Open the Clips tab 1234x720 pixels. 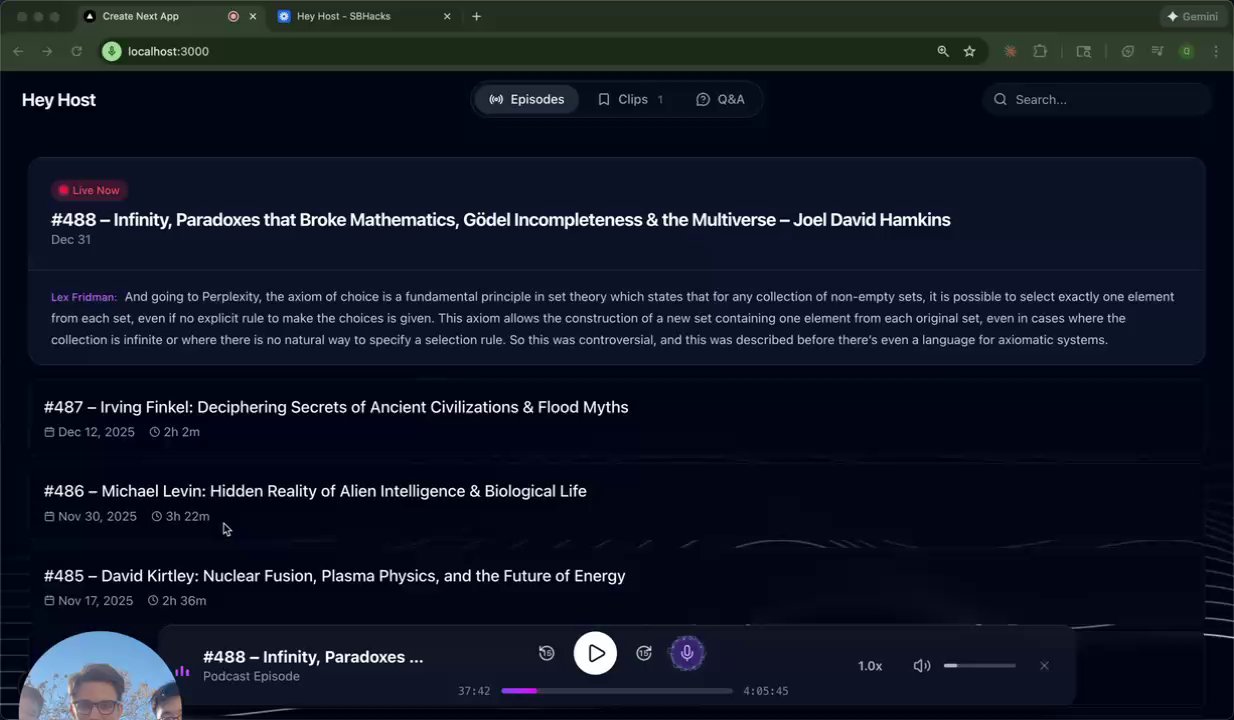tap(631, 99)
